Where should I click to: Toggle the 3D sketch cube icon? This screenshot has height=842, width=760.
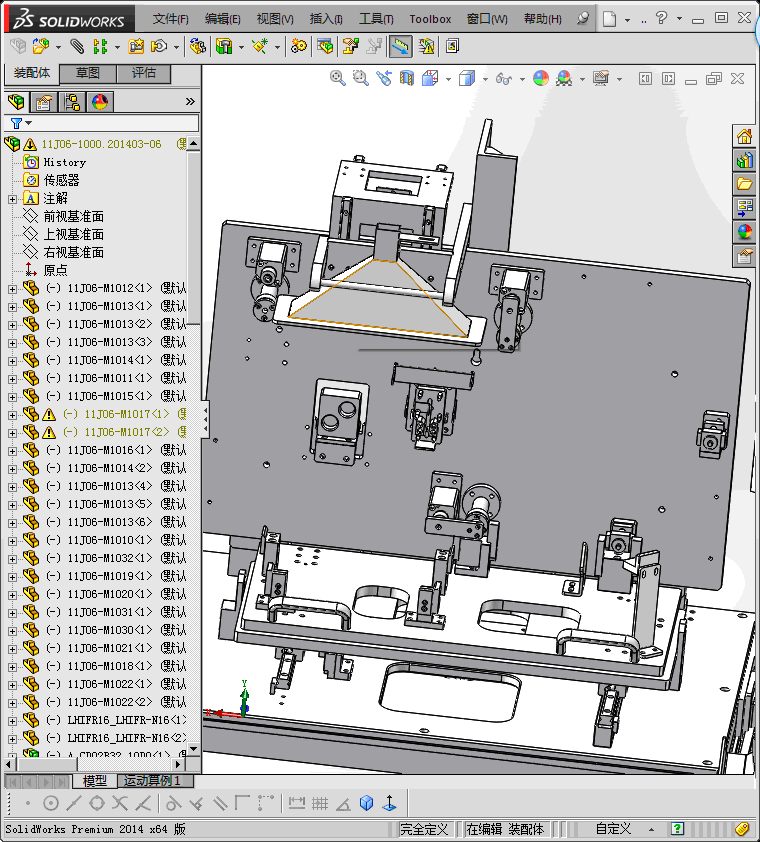click(x=366, y=803)
